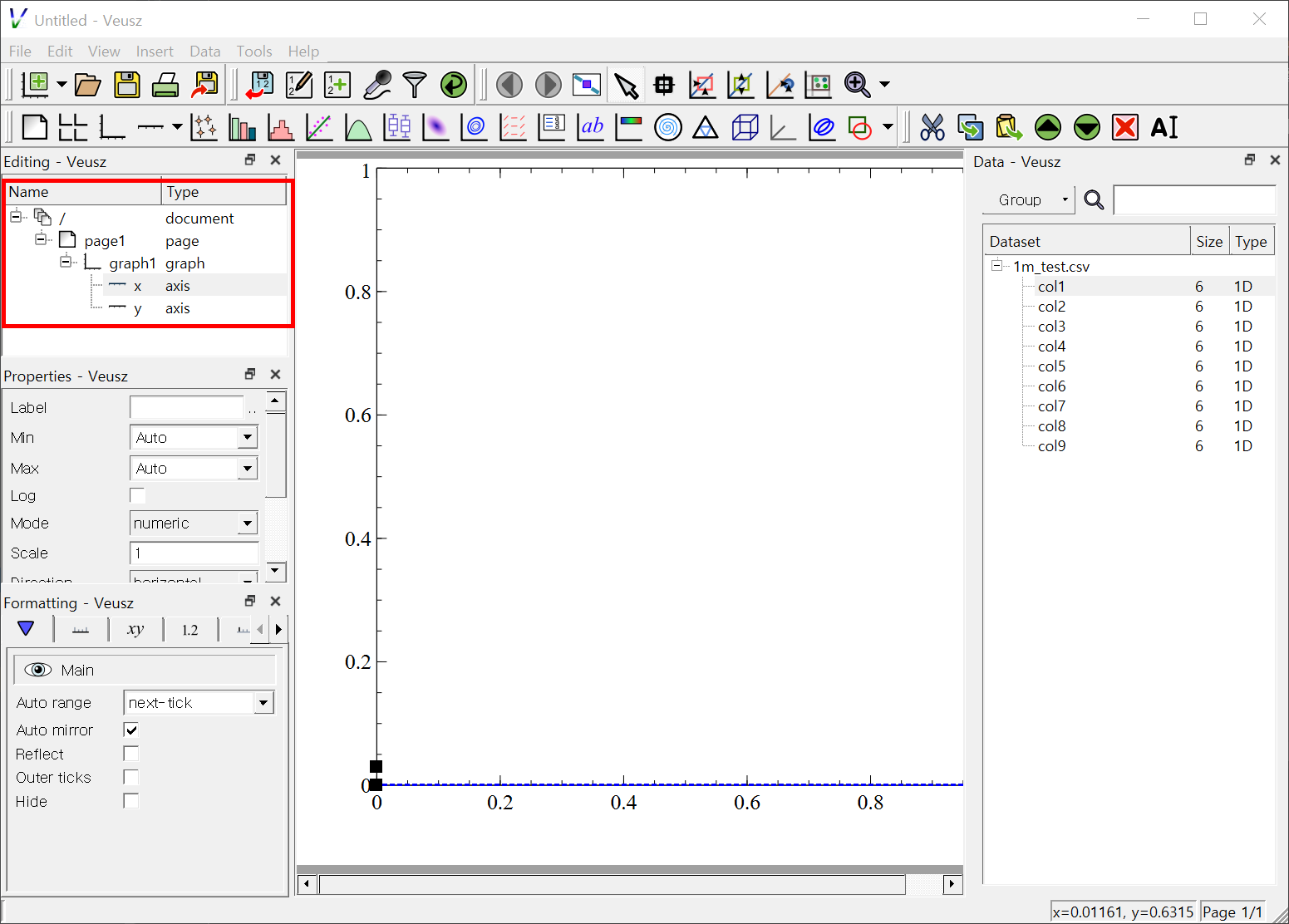Open a document with the folder icon
This screenshot has height=924, width=1289.
88,84
